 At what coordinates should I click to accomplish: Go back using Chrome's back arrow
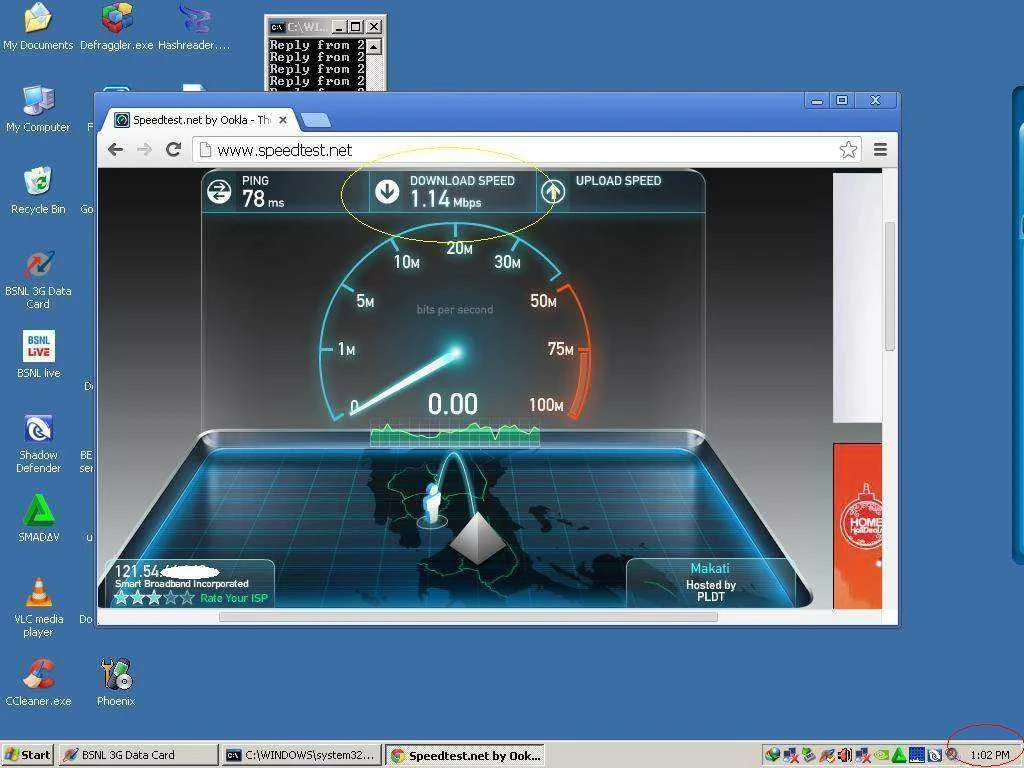click(x=116, y=150)
